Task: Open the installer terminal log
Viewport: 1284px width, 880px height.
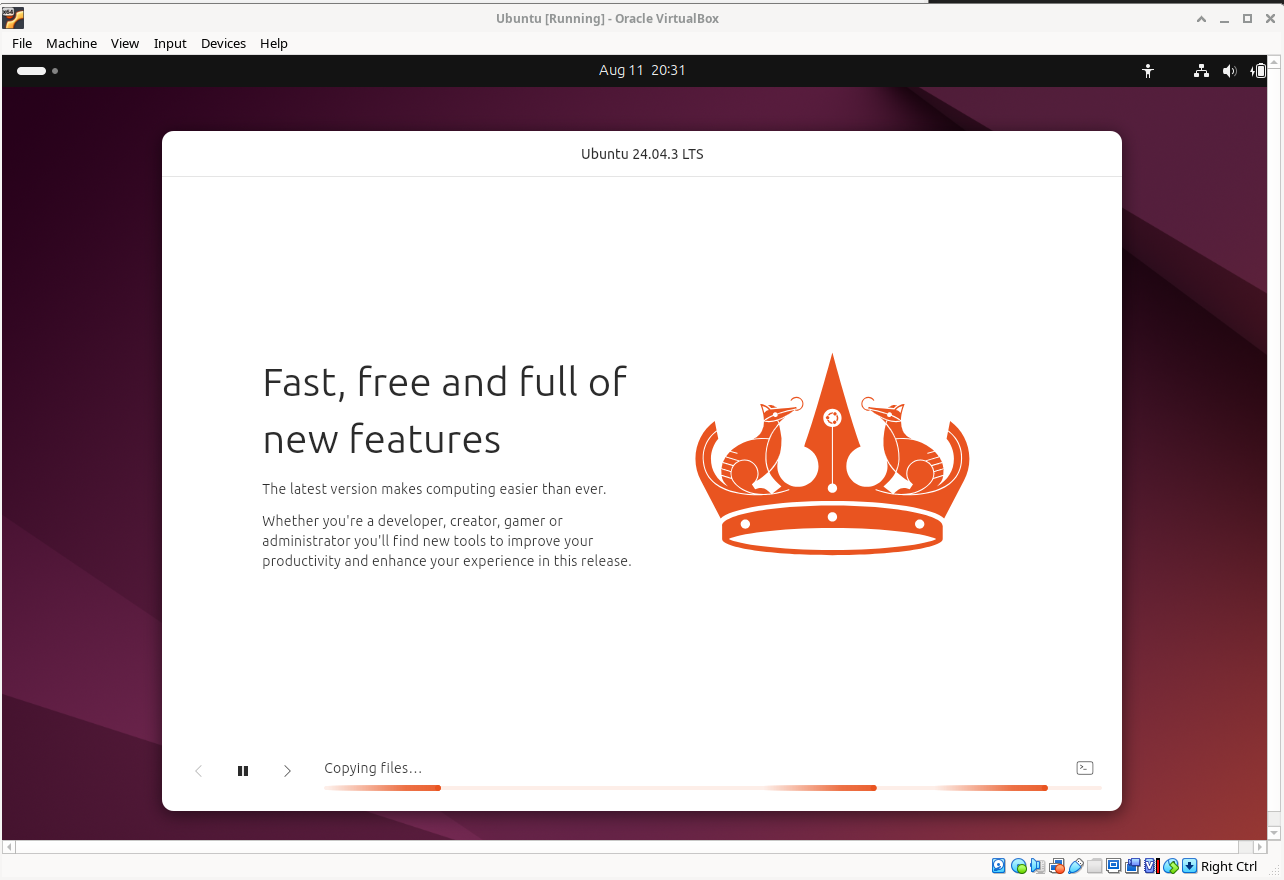Action: (1084, 768)
